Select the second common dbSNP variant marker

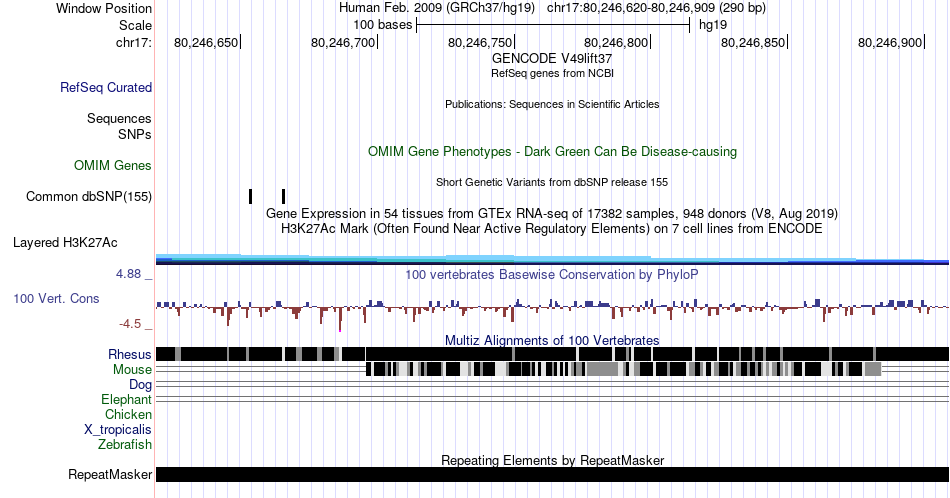point(284,196)
